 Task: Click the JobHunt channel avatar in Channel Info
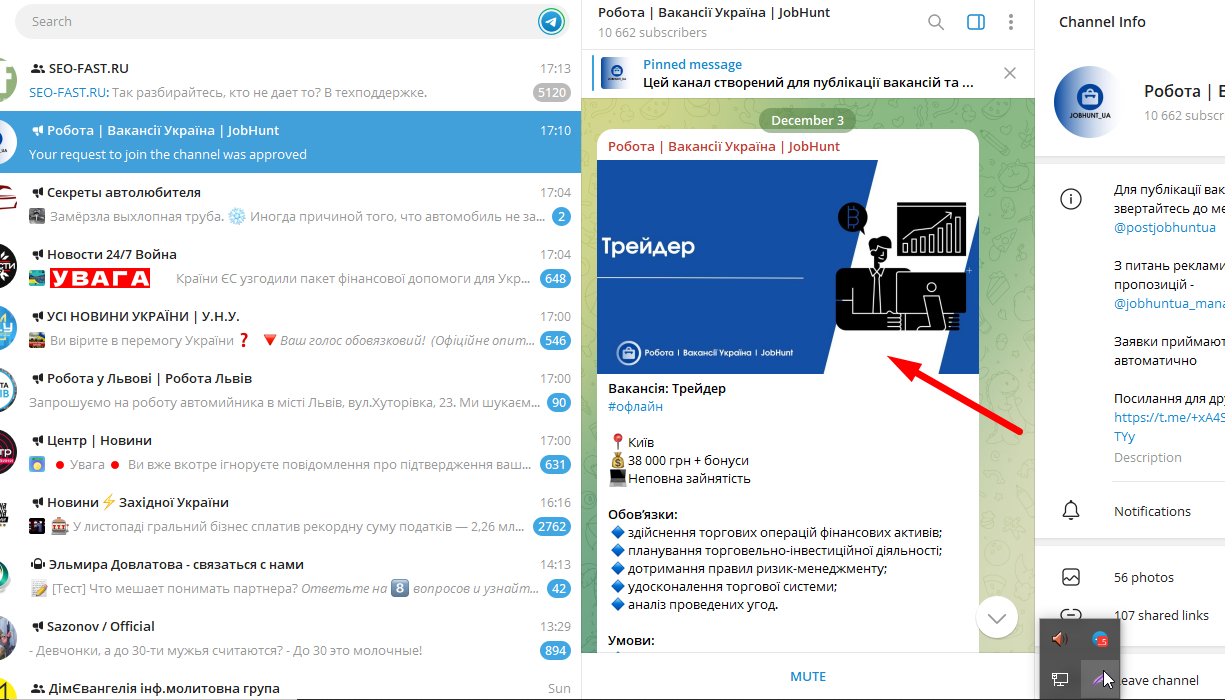click(1090, 102)
